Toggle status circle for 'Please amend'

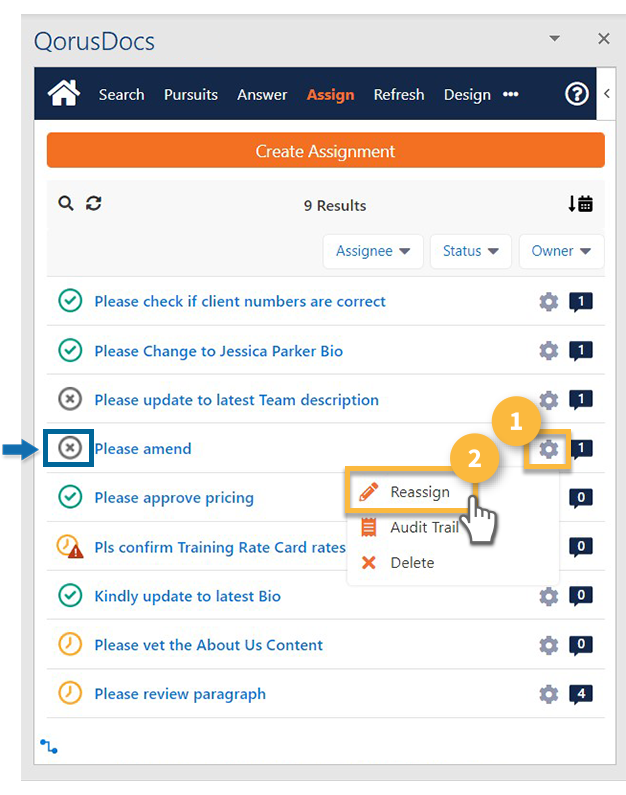point(69,449)
